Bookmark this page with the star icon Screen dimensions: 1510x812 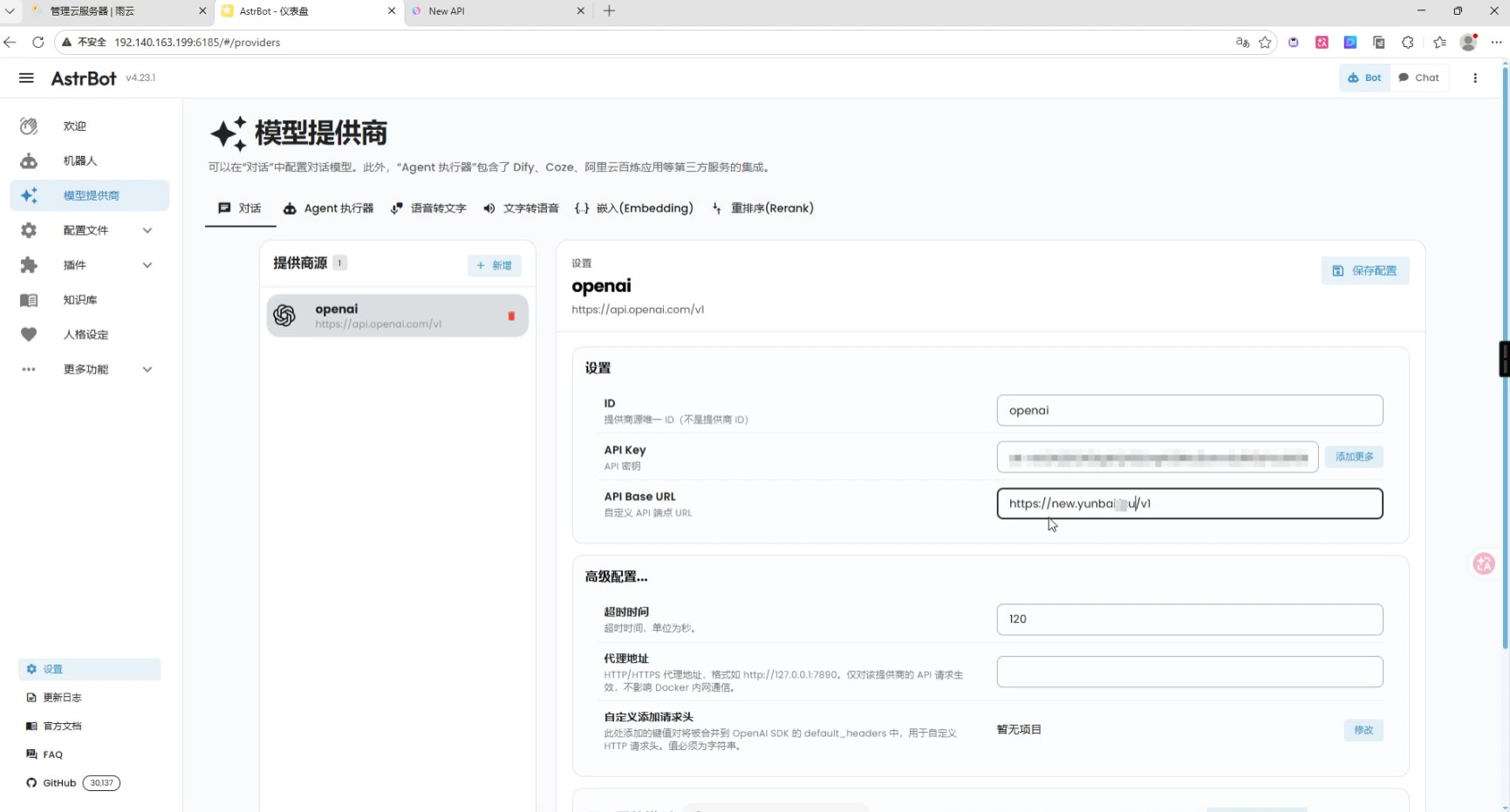(x=1265, y=43)
